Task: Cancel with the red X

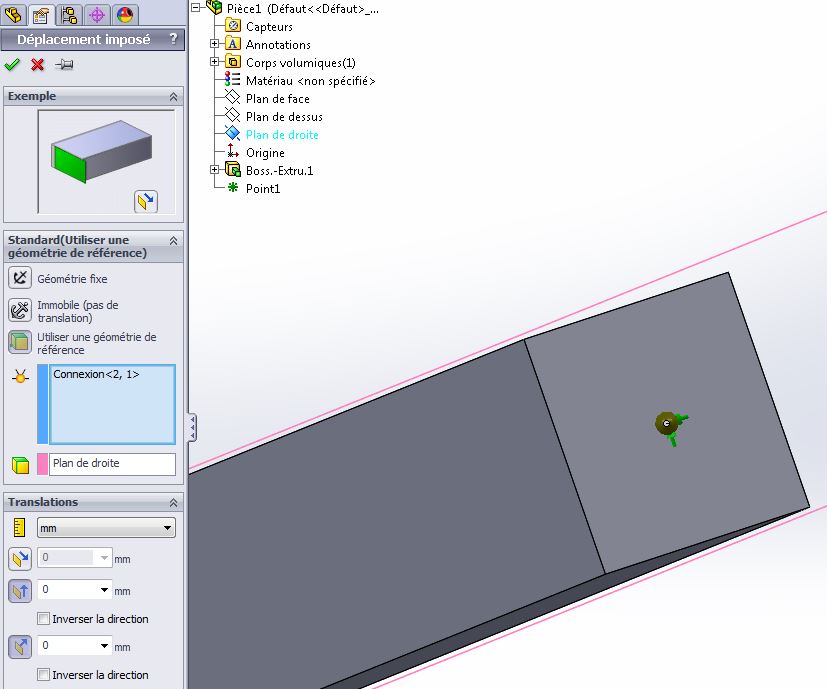Action: pyautogui.click(x=37, y=64)
